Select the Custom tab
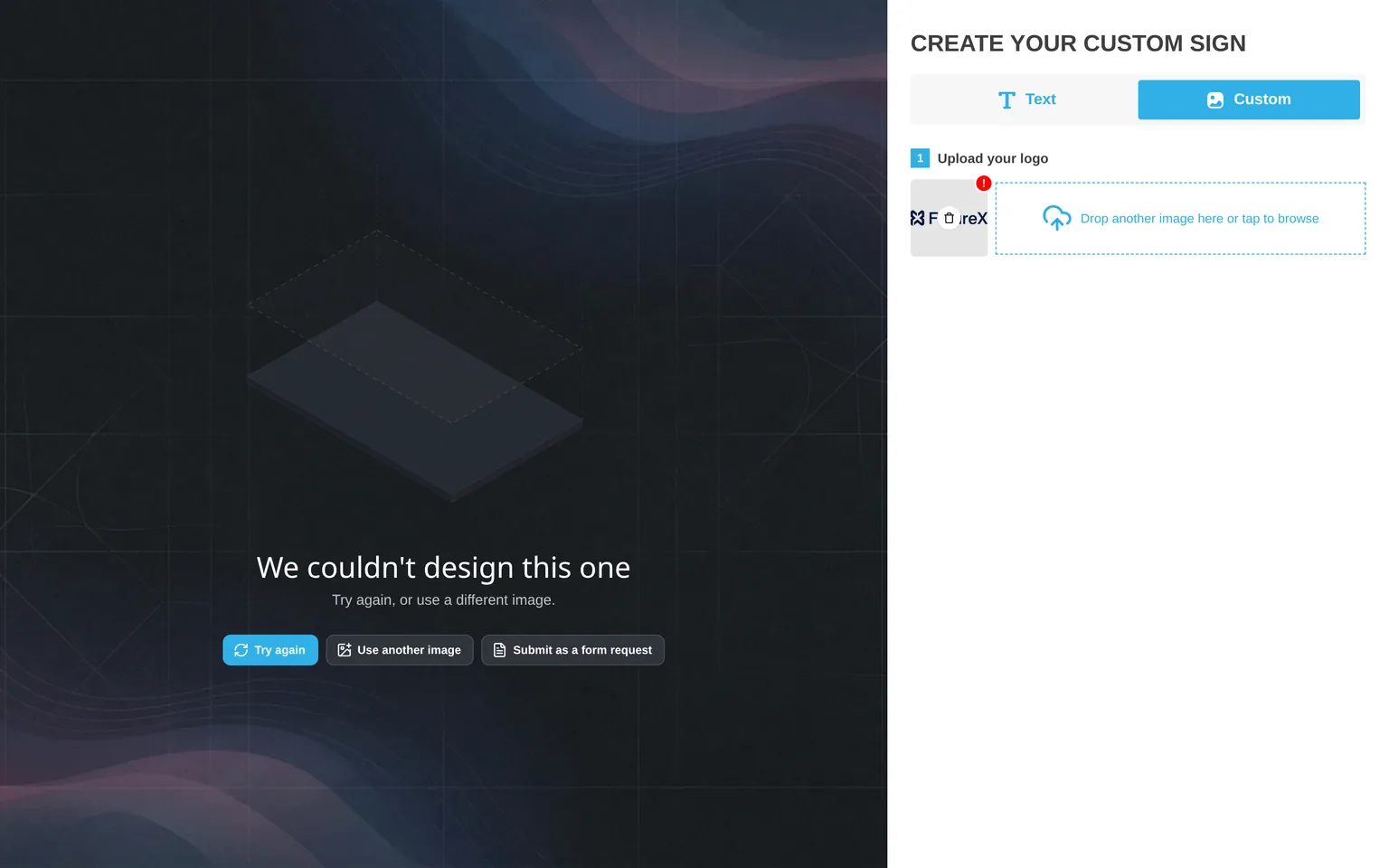 (1249, 99)
